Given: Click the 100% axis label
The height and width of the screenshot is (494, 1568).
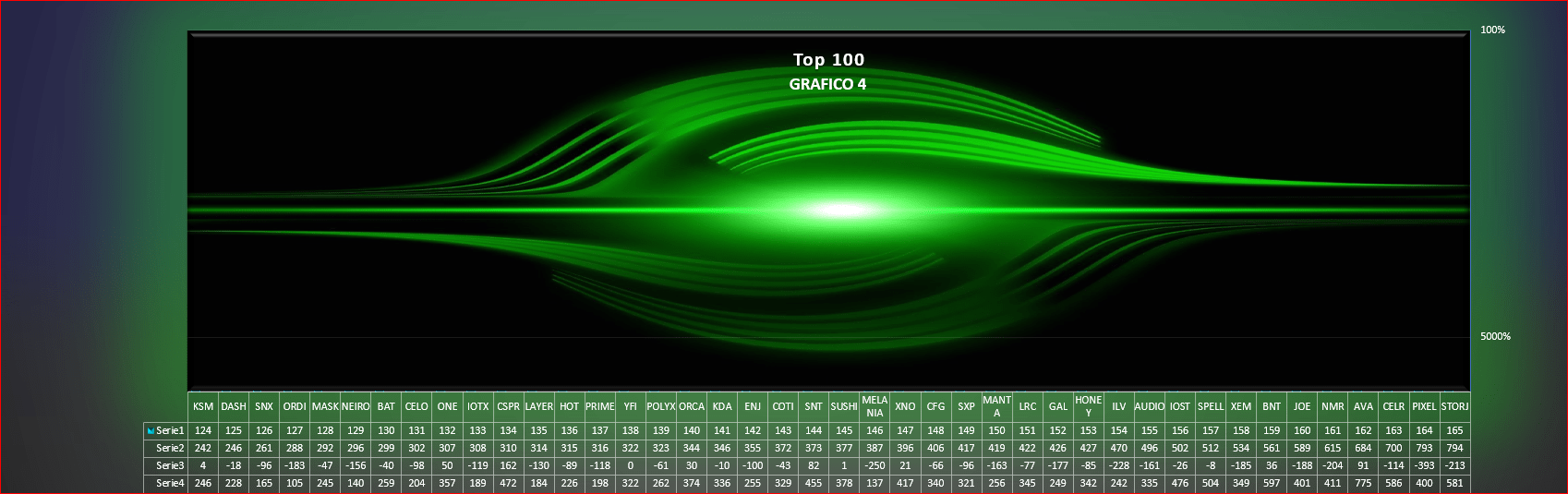Looking at the screenshot, I should (x=1492, y=30).
